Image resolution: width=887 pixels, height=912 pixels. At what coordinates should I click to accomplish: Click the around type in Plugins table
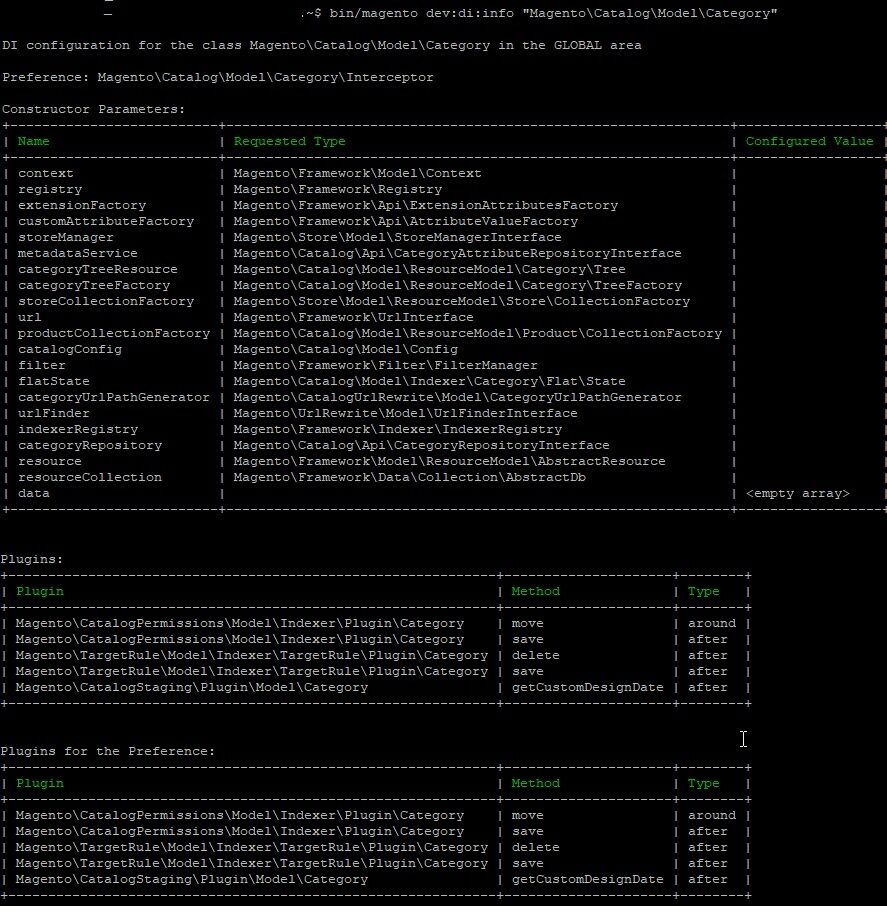tap(712, 624)
